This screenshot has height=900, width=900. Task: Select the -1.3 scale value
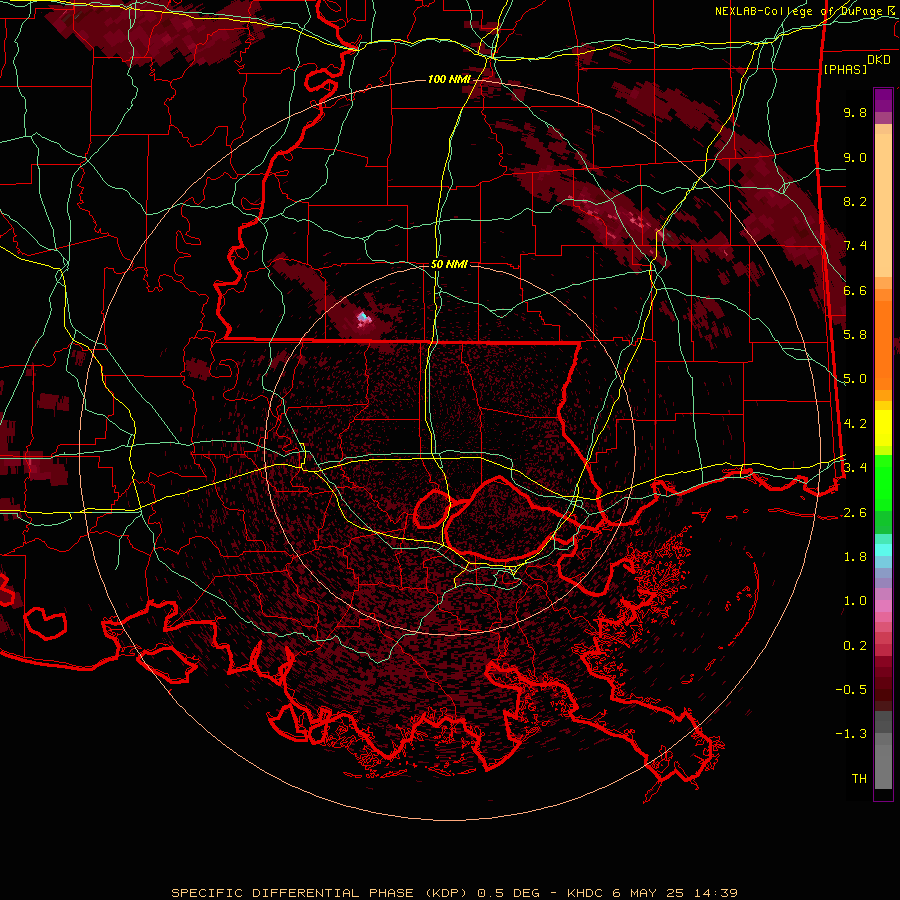click(x=851, y=734)
